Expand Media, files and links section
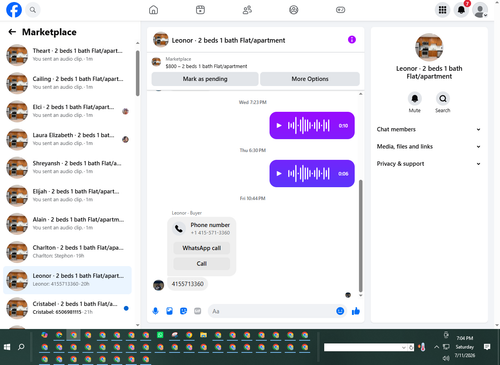Screen dimensions: 500x365 (429, 146)
